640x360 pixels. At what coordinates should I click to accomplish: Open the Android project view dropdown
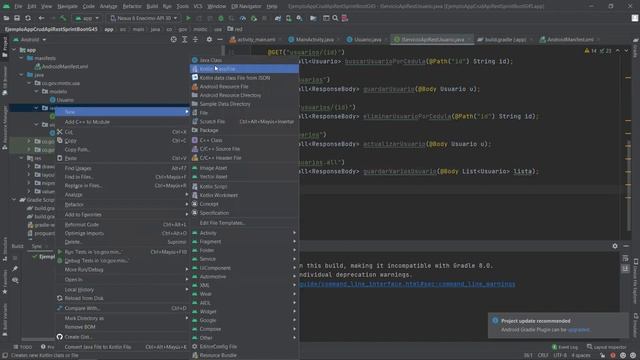tap(29, 40)
